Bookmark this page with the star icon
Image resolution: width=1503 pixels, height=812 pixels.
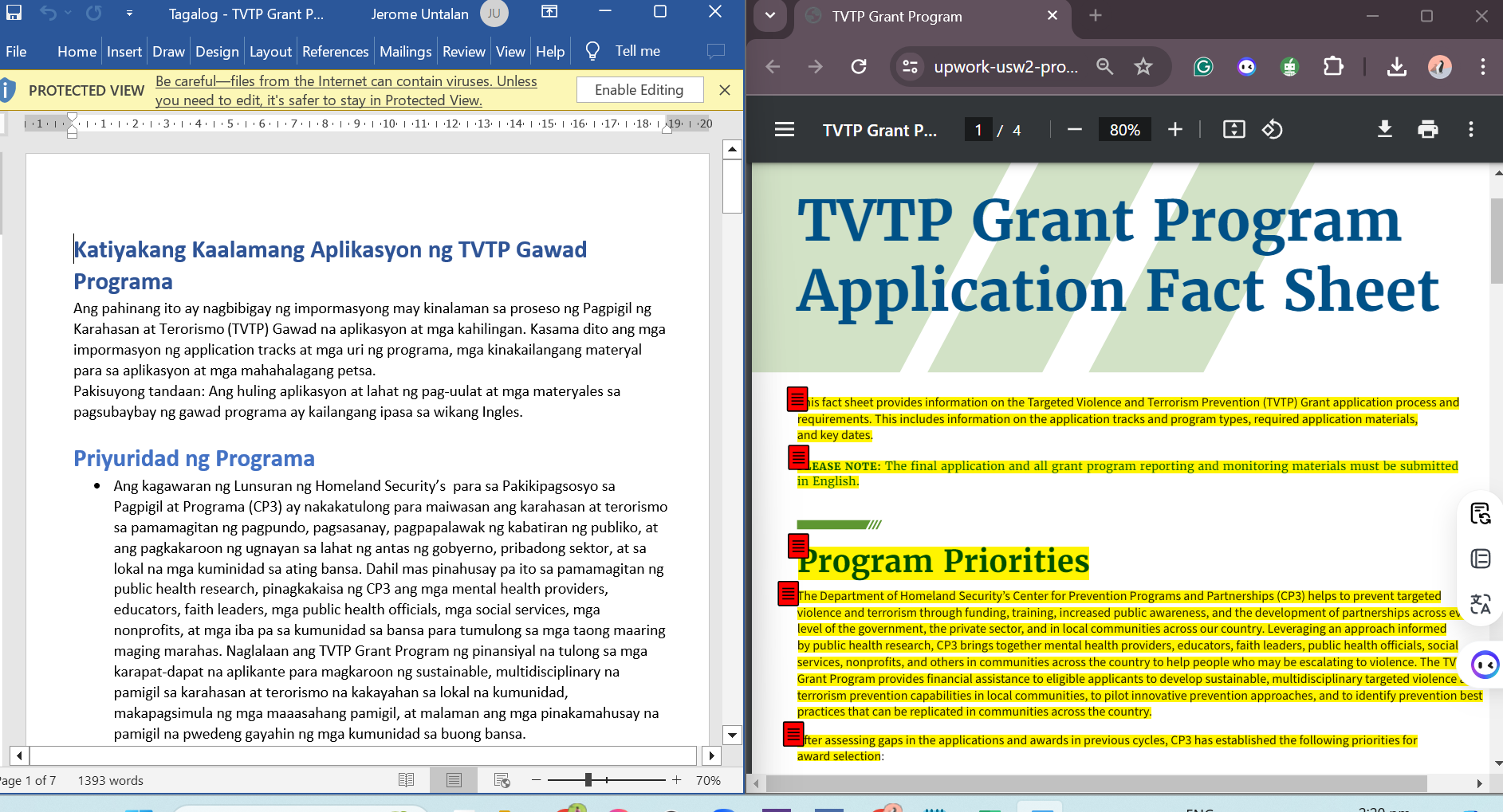pos(1143,67)
